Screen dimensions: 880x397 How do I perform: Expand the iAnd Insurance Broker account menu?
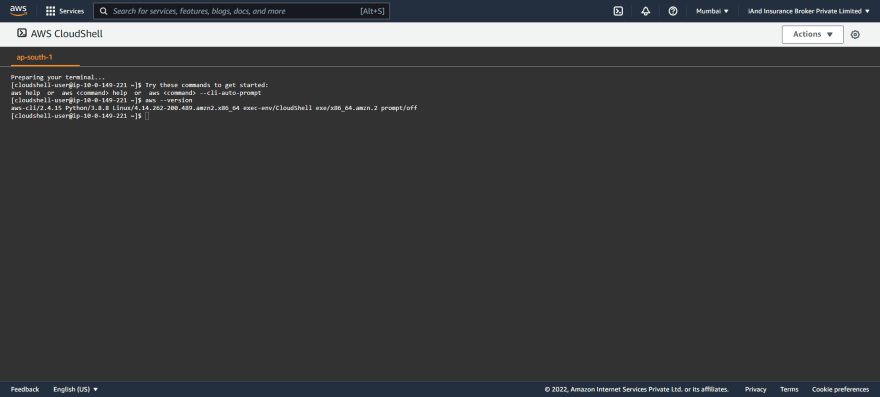click(809, 11)
